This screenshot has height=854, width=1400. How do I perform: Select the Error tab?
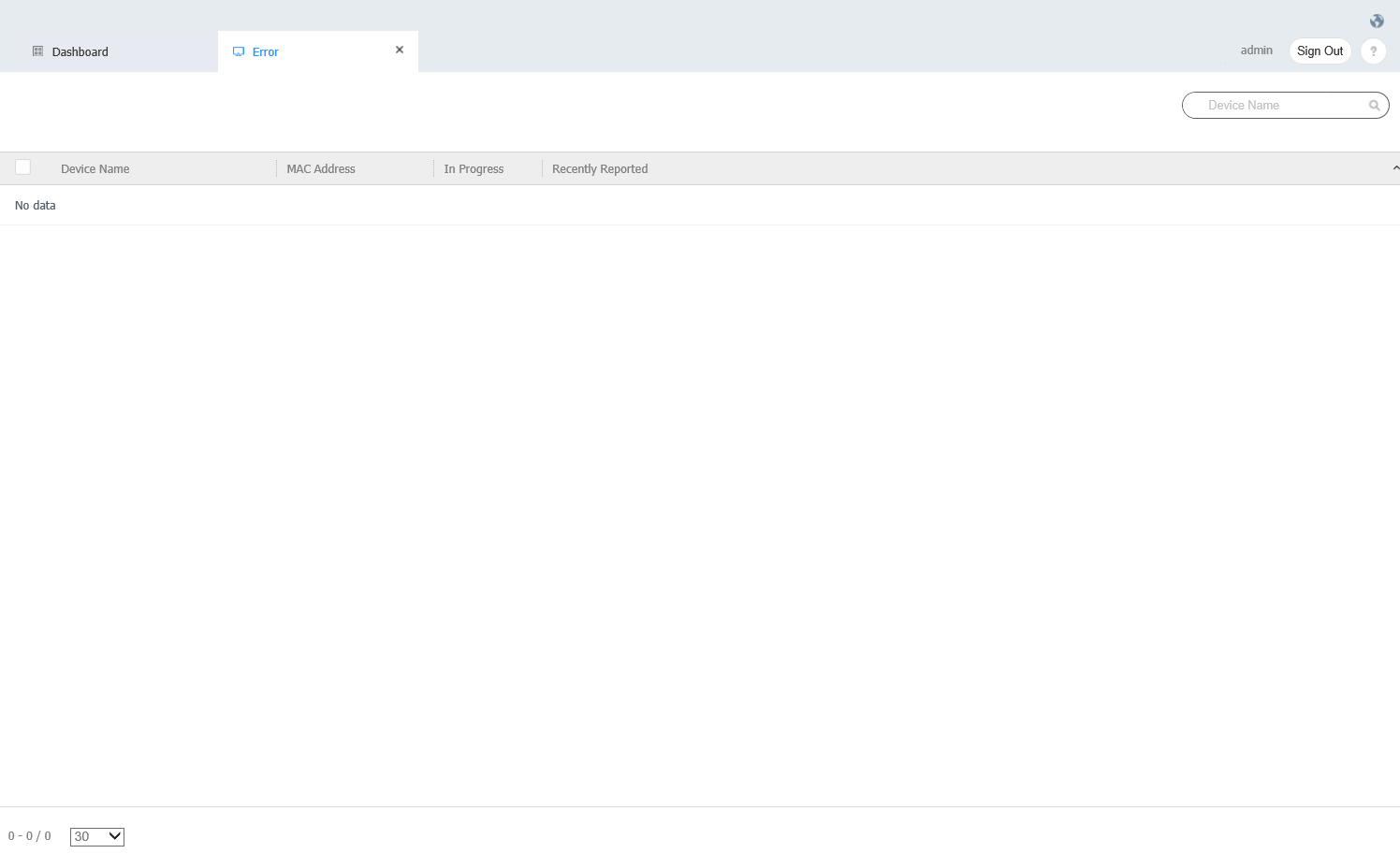click(x=264, y=51)
